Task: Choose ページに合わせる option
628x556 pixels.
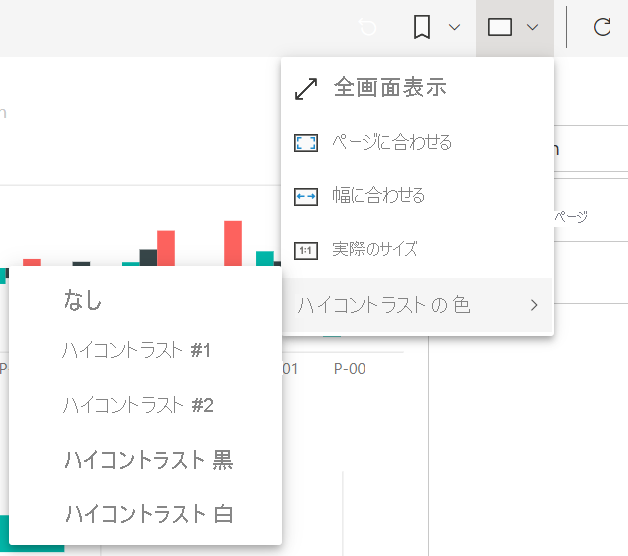Action: [418, 143]
